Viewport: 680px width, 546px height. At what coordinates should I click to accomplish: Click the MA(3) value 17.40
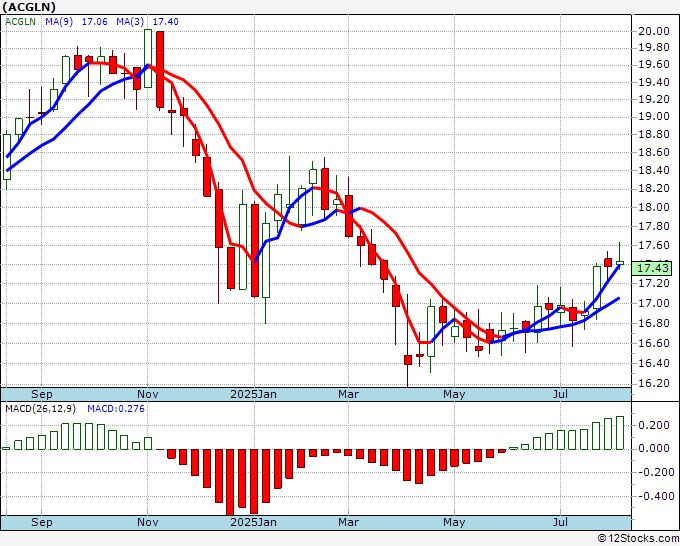coord(166,22)
